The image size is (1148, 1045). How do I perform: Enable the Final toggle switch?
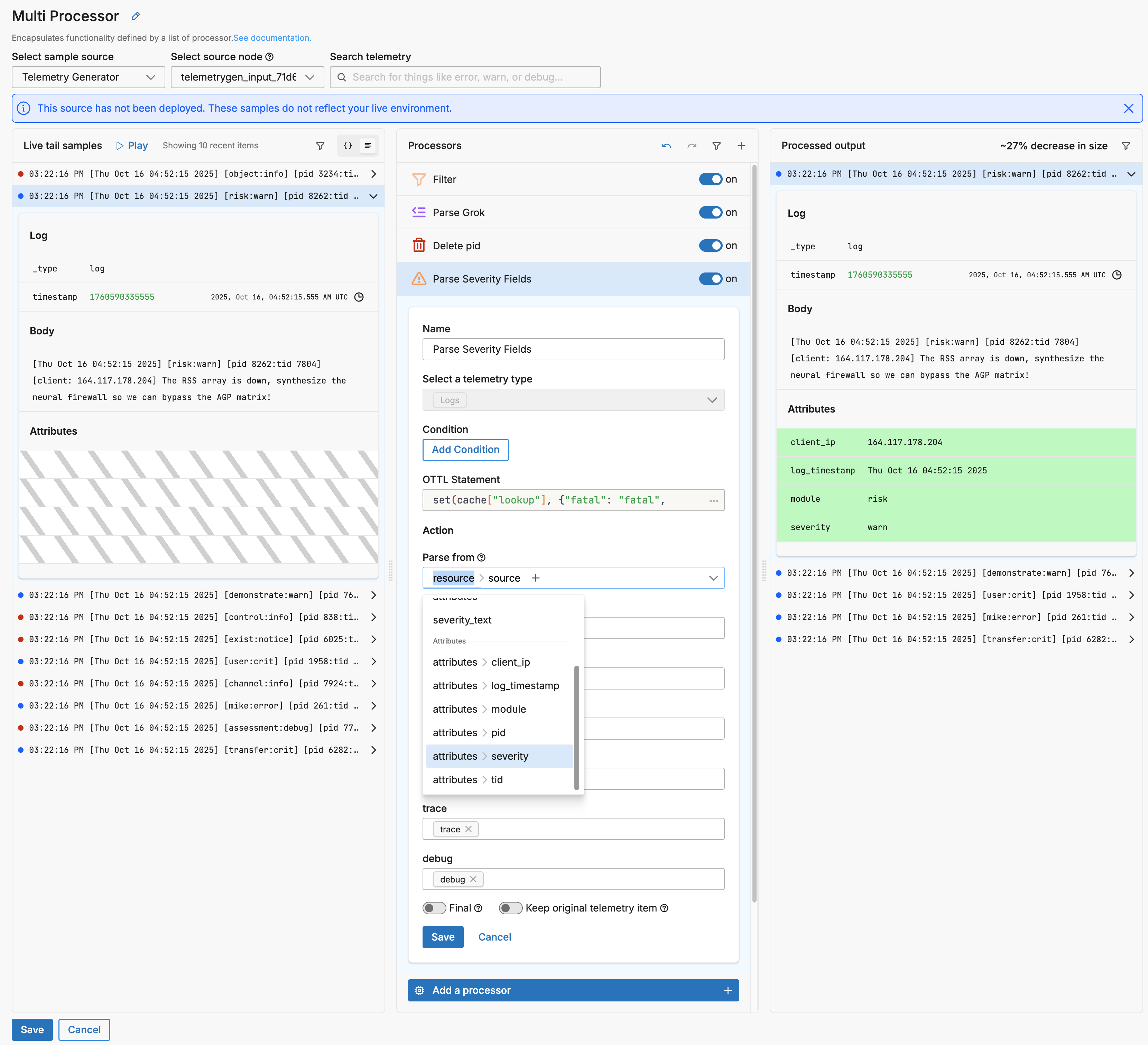[x=434, y=908]
